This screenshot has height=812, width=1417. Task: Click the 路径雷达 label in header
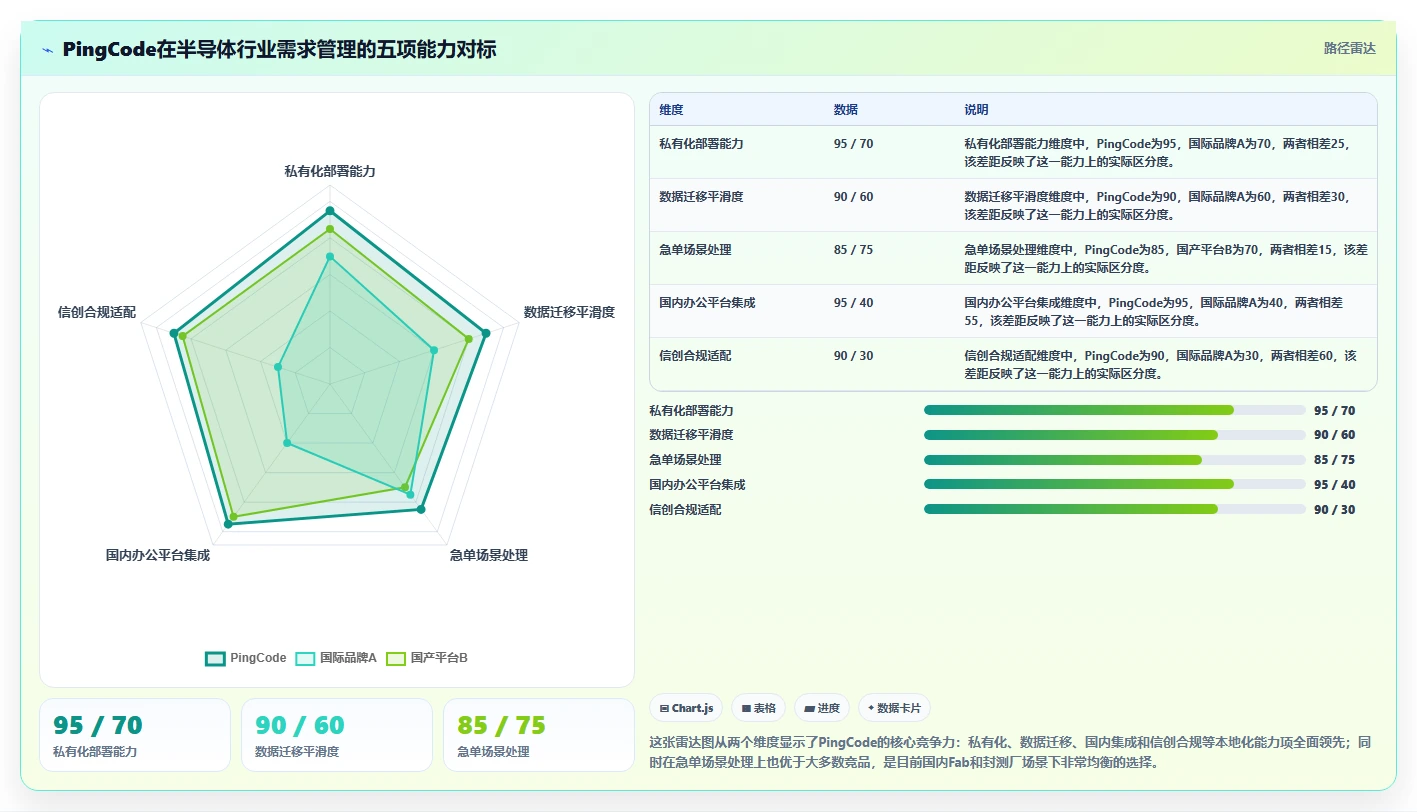pos(1350,48)
